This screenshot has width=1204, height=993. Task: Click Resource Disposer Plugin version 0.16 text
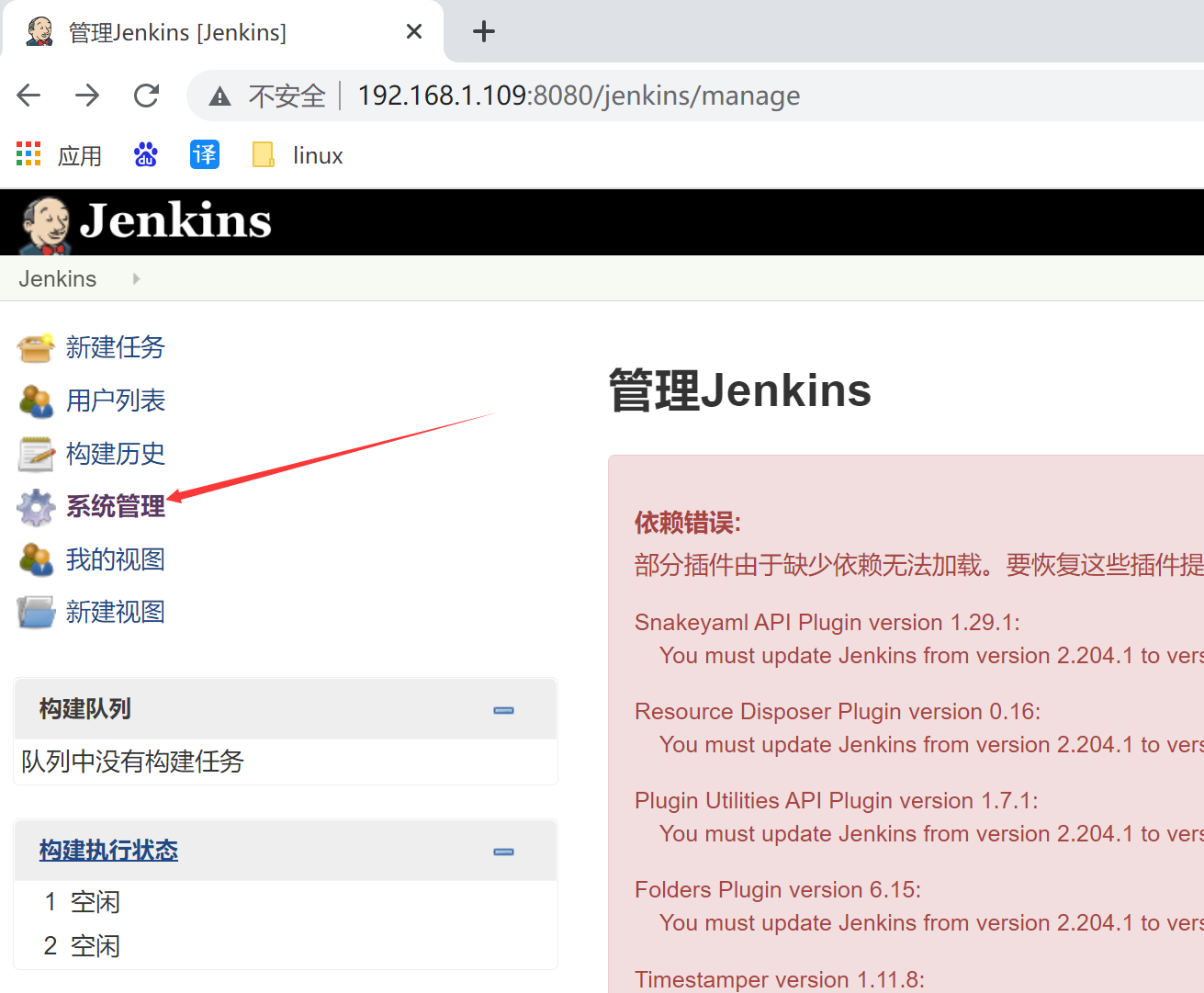pyautogui.click(x=838, y=712)
